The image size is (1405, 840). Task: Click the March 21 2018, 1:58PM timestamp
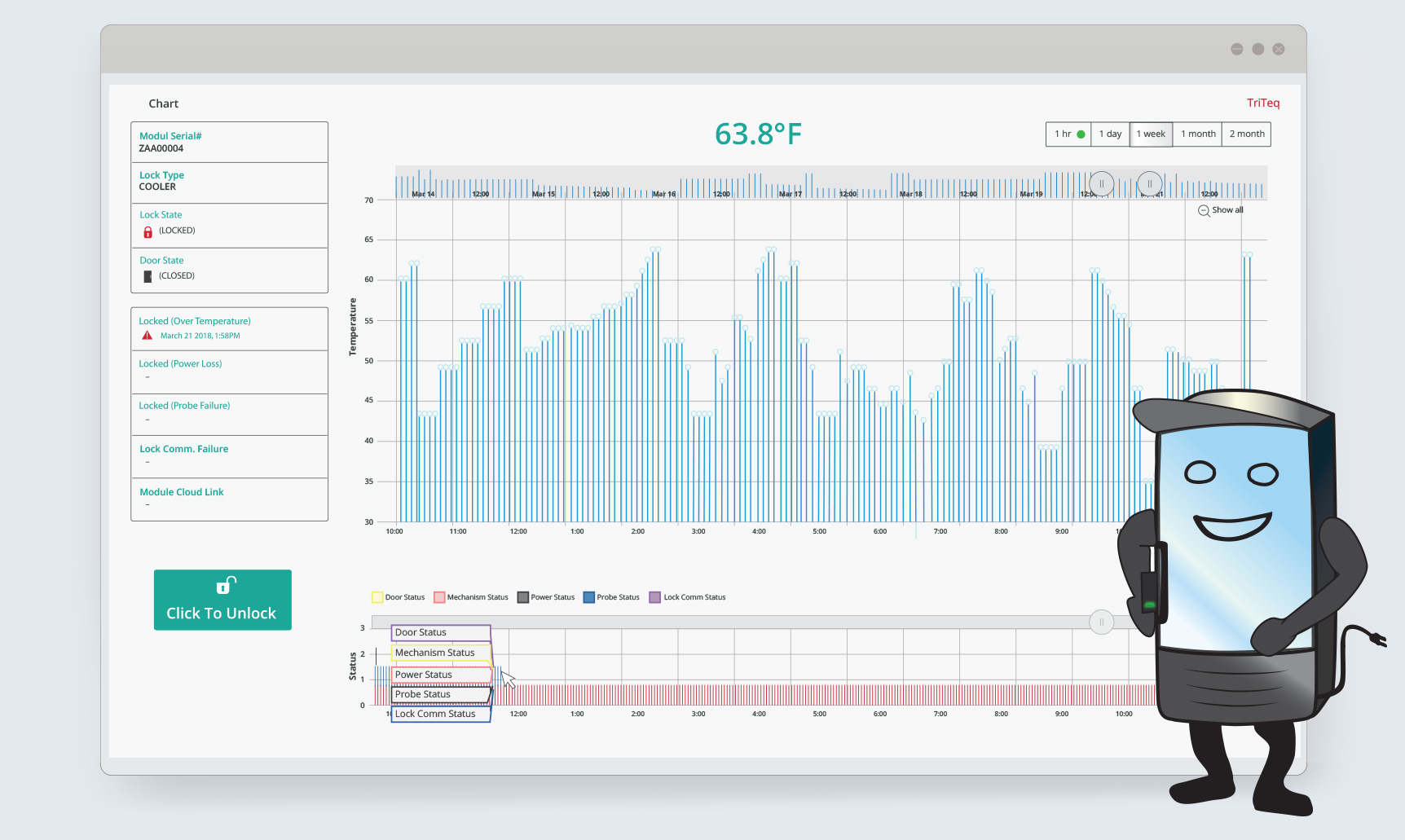pos(200,336)
